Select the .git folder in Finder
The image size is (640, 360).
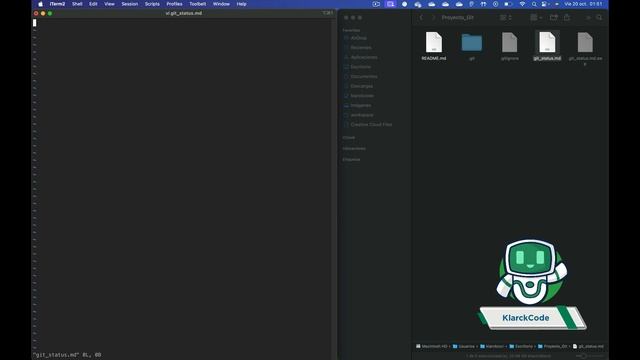point(471,46)
